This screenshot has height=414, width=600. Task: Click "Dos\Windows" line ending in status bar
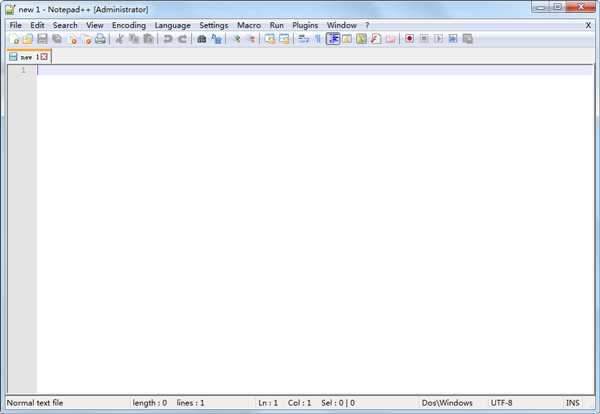(447, 403)
